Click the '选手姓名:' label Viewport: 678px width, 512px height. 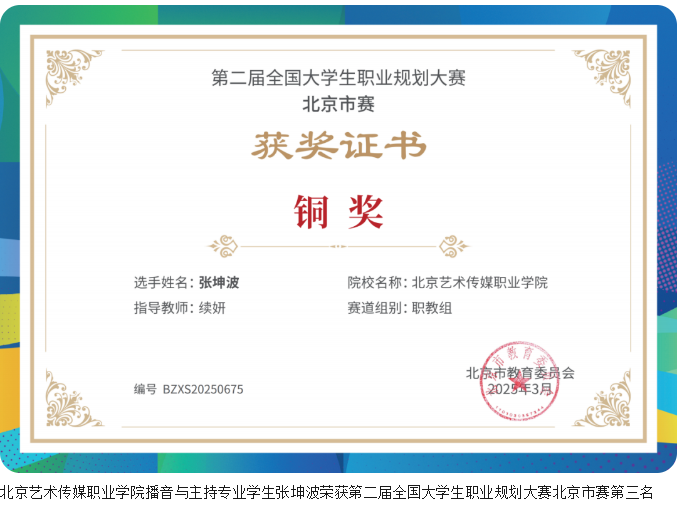(163, 282)
